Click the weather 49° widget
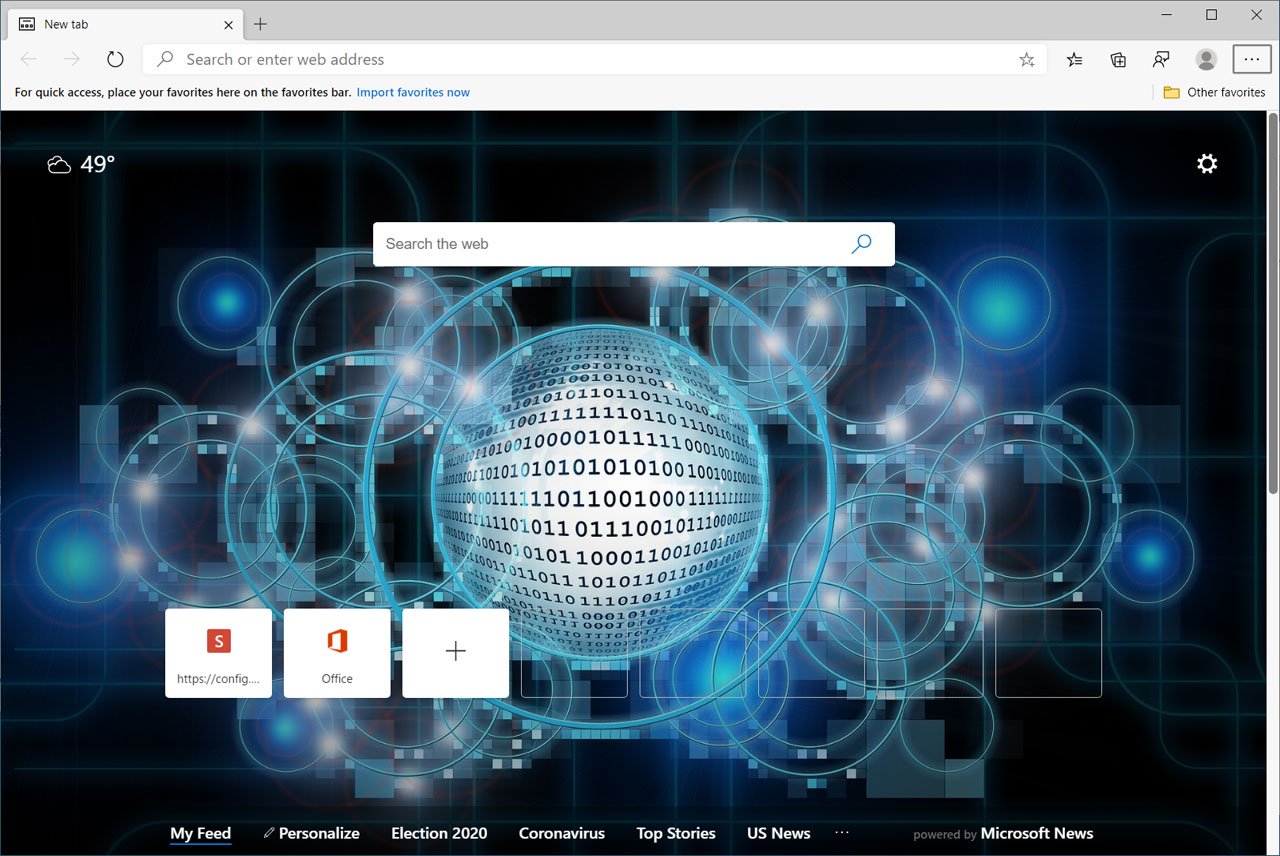 tap(81, 164)
